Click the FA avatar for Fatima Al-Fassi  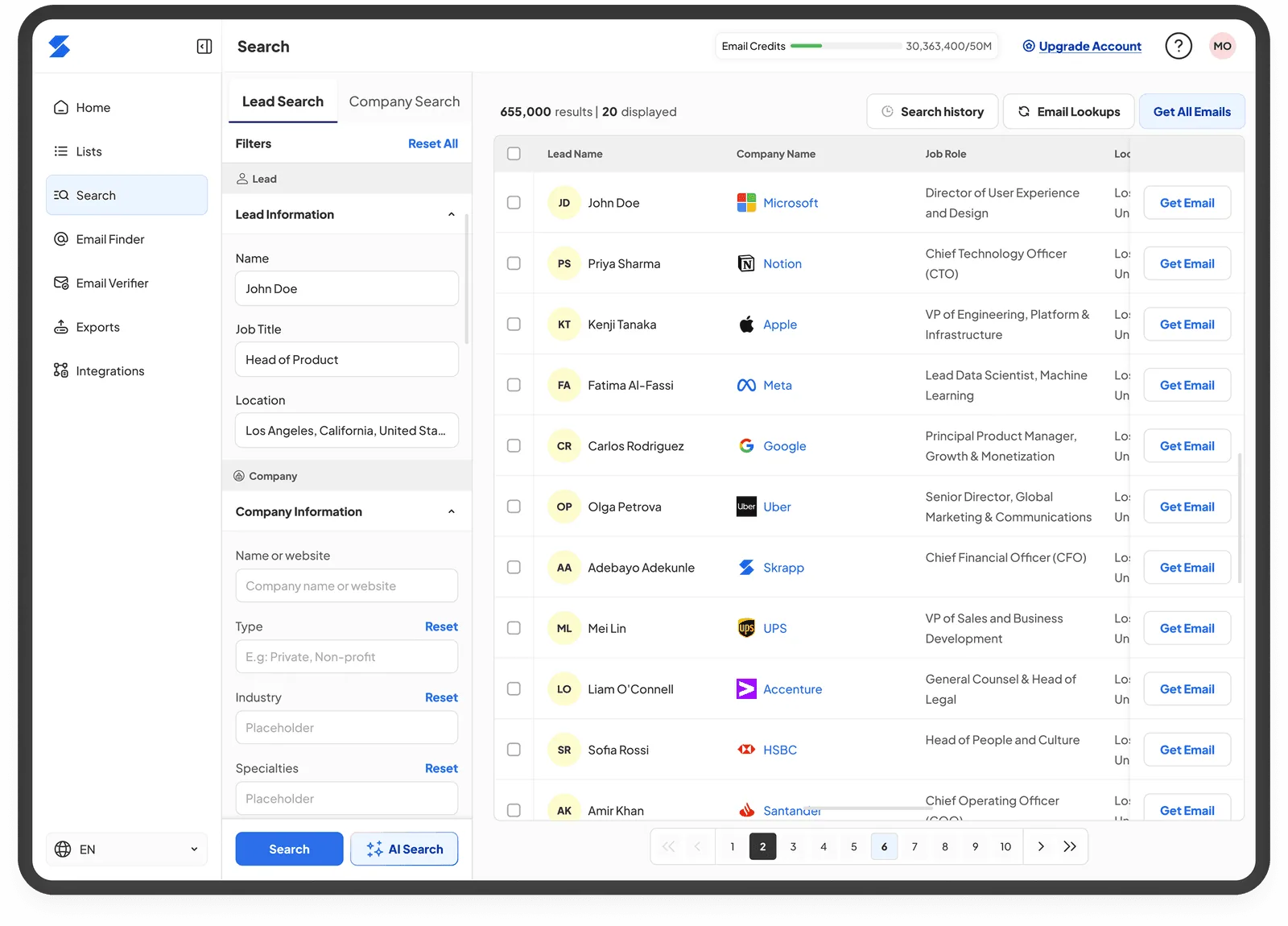(564, 386)
